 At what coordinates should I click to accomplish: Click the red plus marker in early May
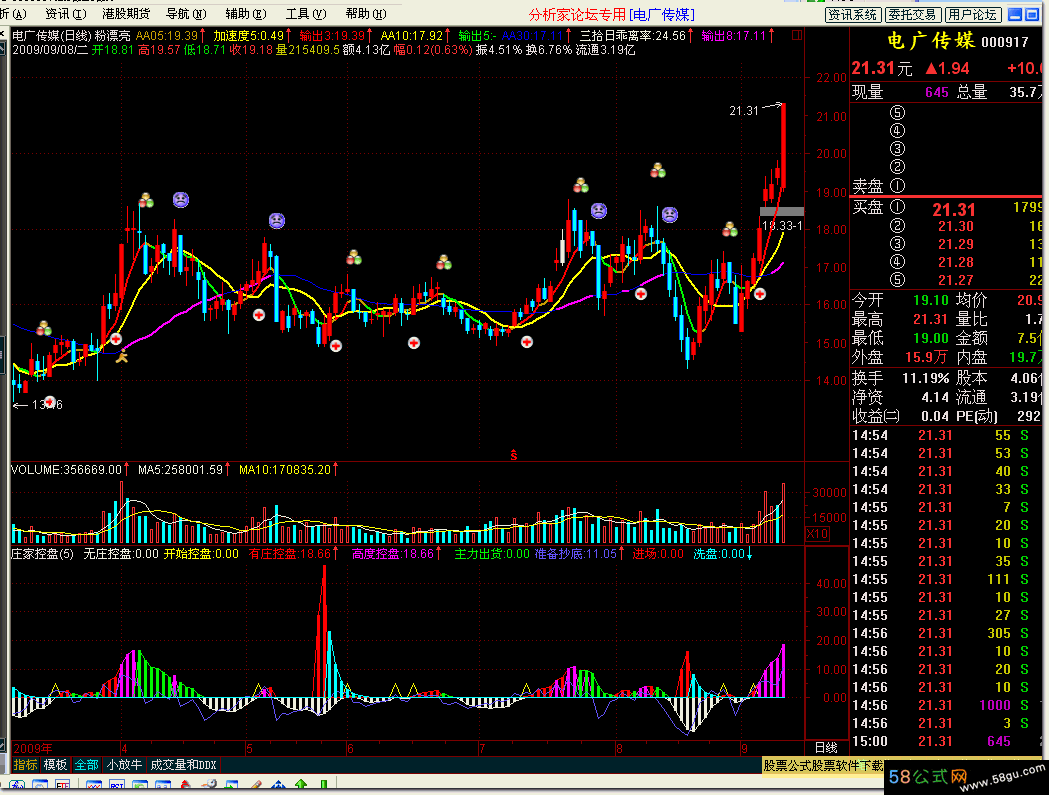[x=259, y=315]
